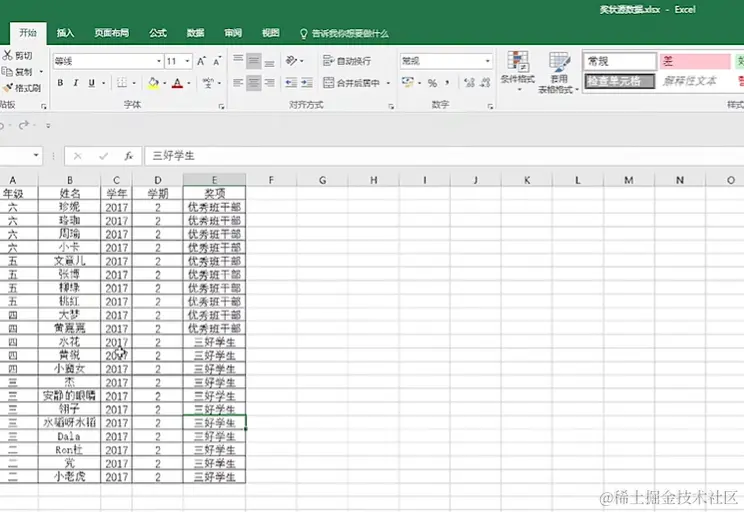Viewport: 744px width, 512px height.
Task: Apply the red font color A
Action: point(177,83)
